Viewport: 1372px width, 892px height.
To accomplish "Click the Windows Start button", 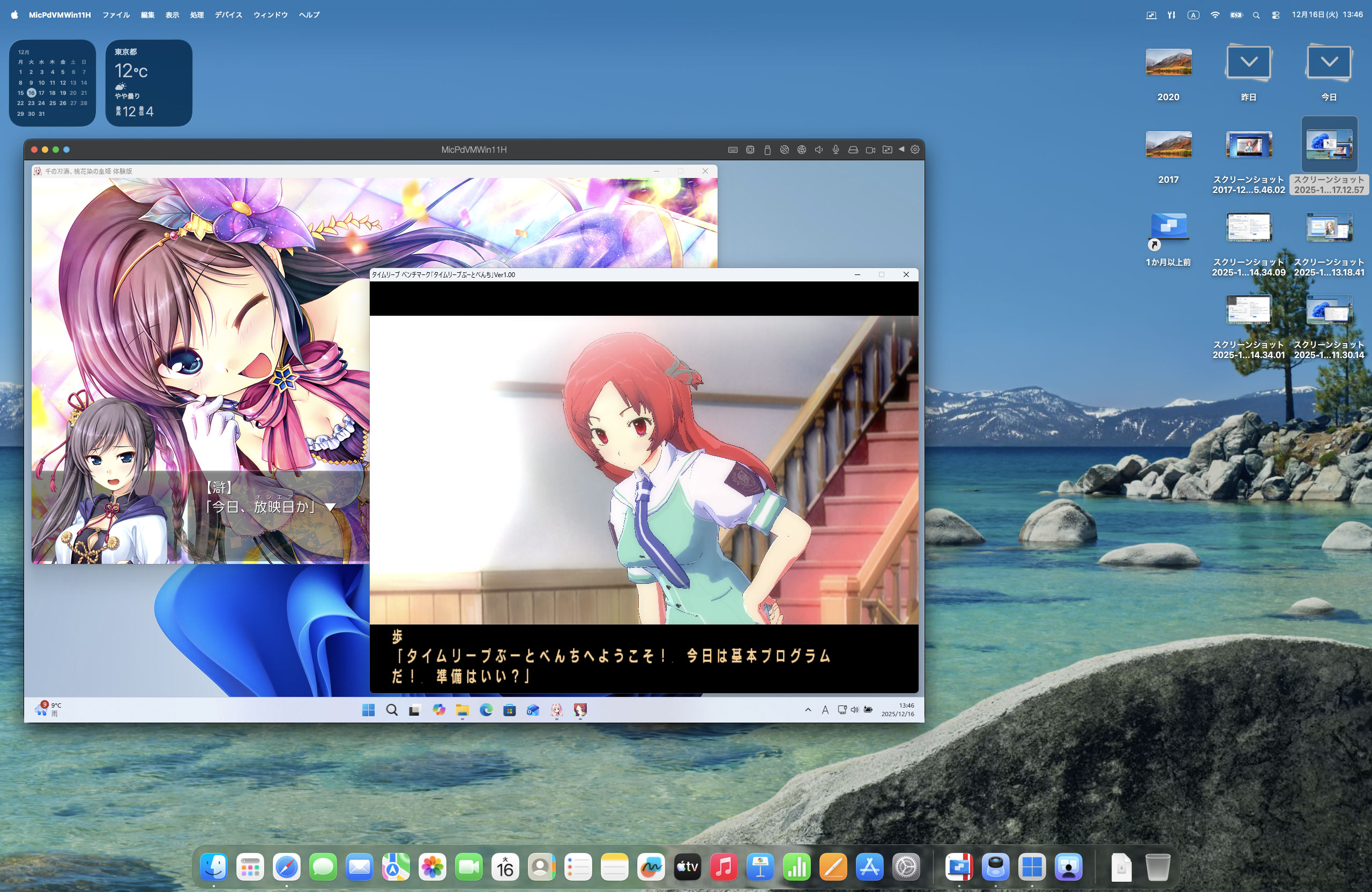I will point(368,710).
